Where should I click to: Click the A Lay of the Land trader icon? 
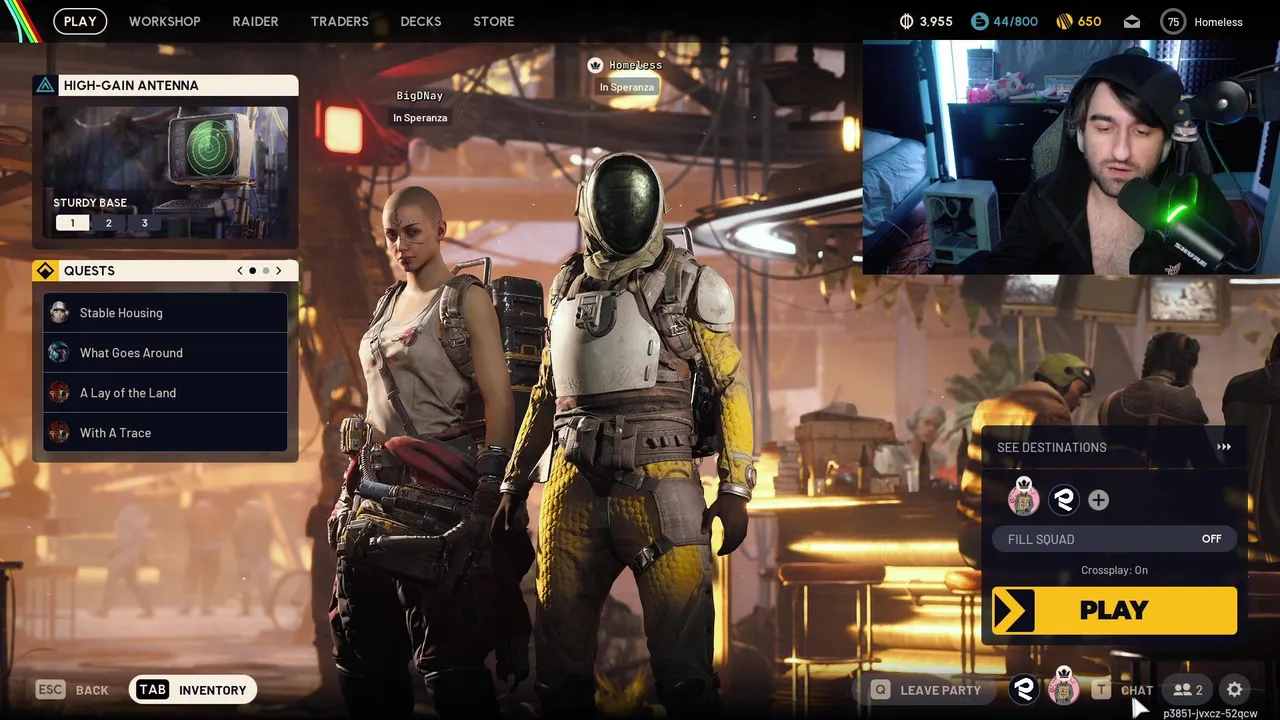pos(59,392)
